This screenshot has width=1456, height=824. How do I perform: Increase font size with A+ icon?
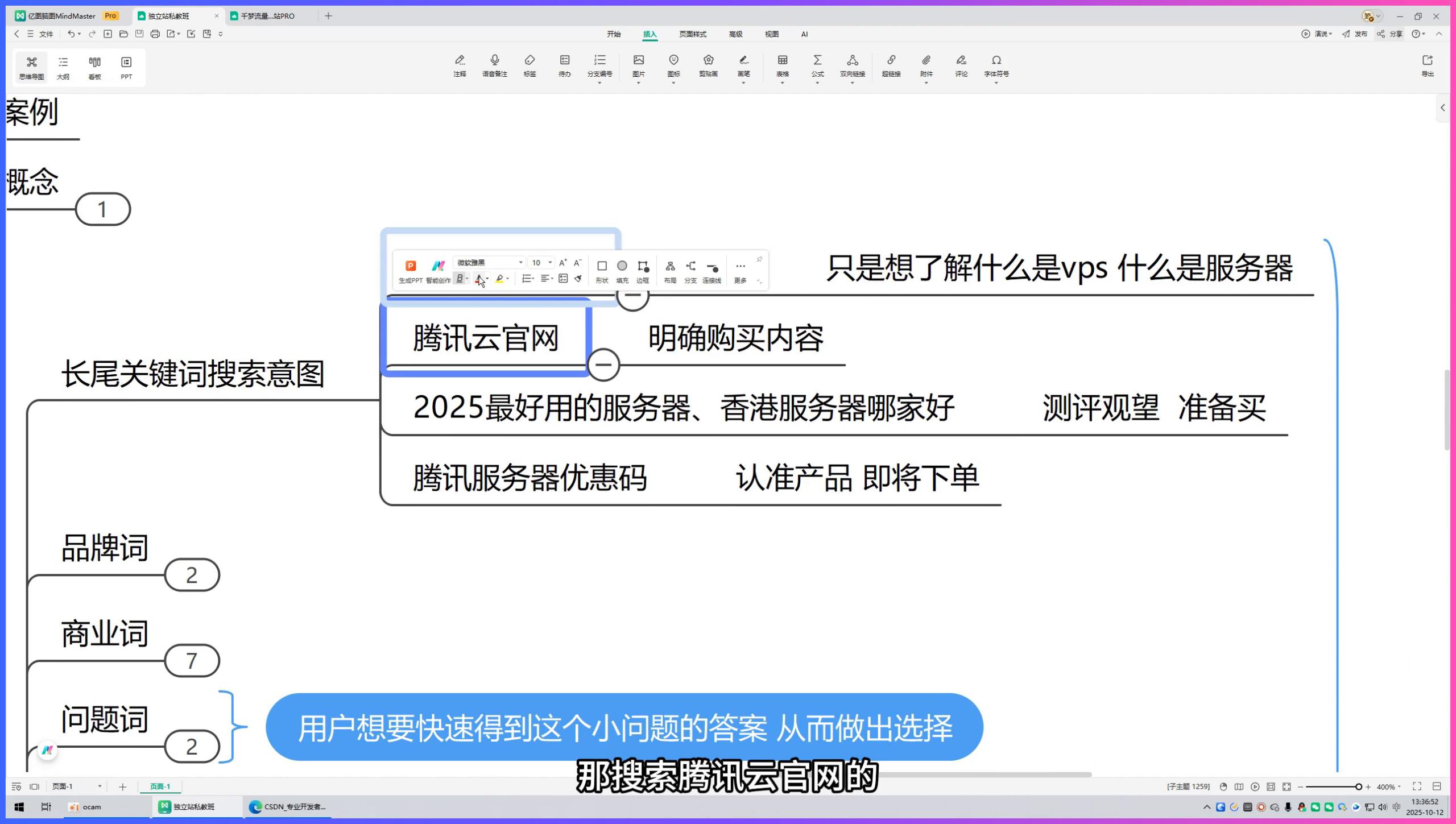[562, 263]
